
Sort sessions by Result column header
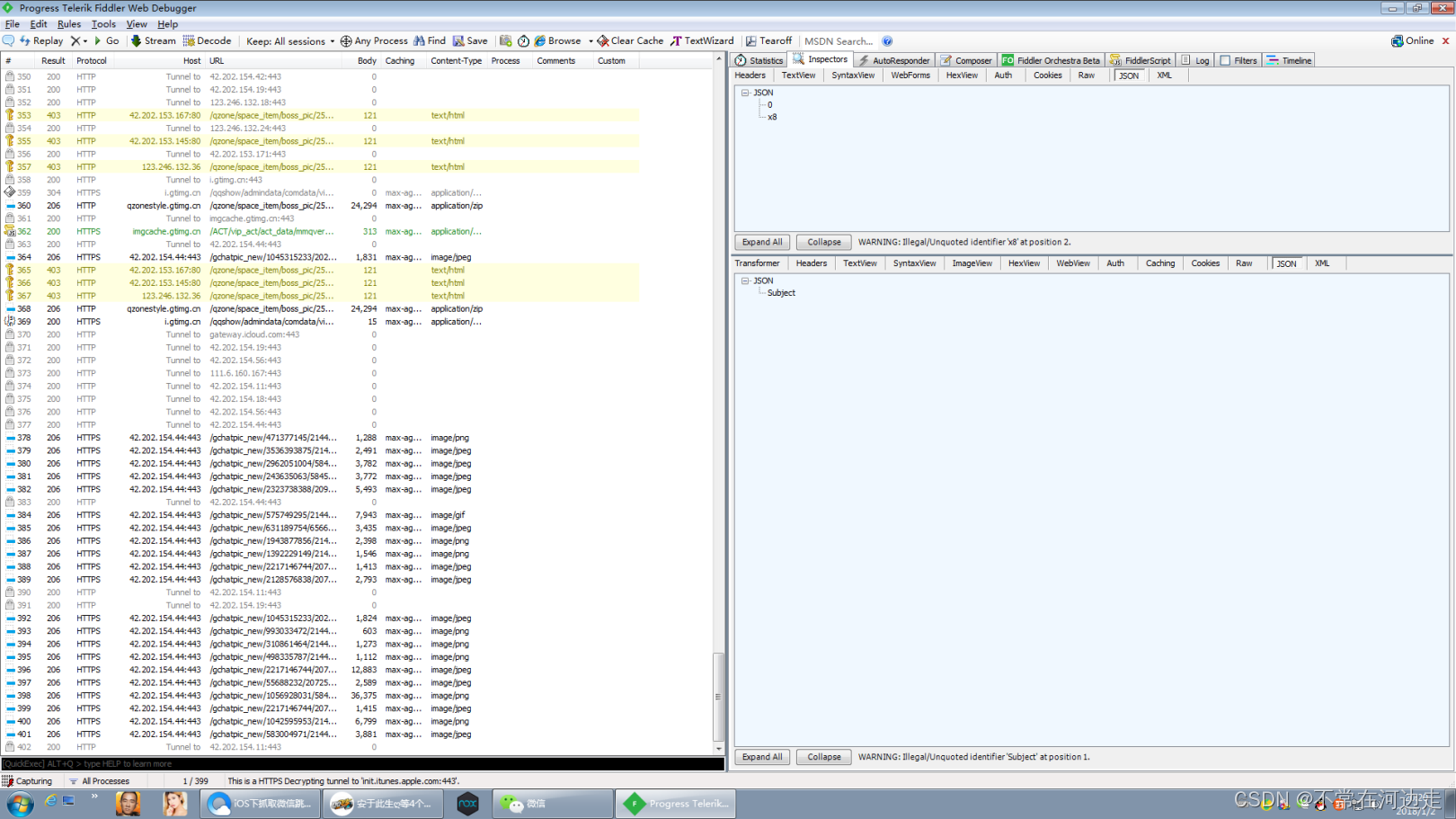tap(53, 61)
